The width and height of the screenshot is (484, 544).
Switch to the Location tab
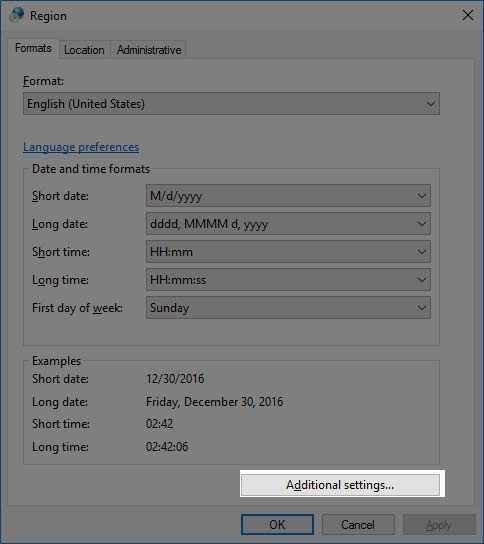84,50
